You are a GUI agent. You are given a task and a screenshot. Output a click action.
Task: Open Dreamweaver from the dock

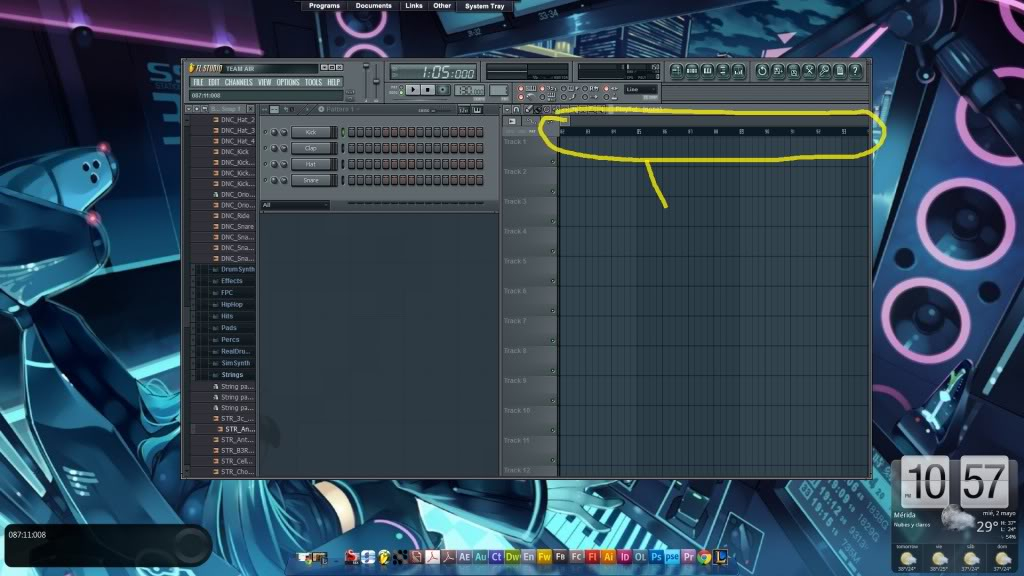click(513, 557)
